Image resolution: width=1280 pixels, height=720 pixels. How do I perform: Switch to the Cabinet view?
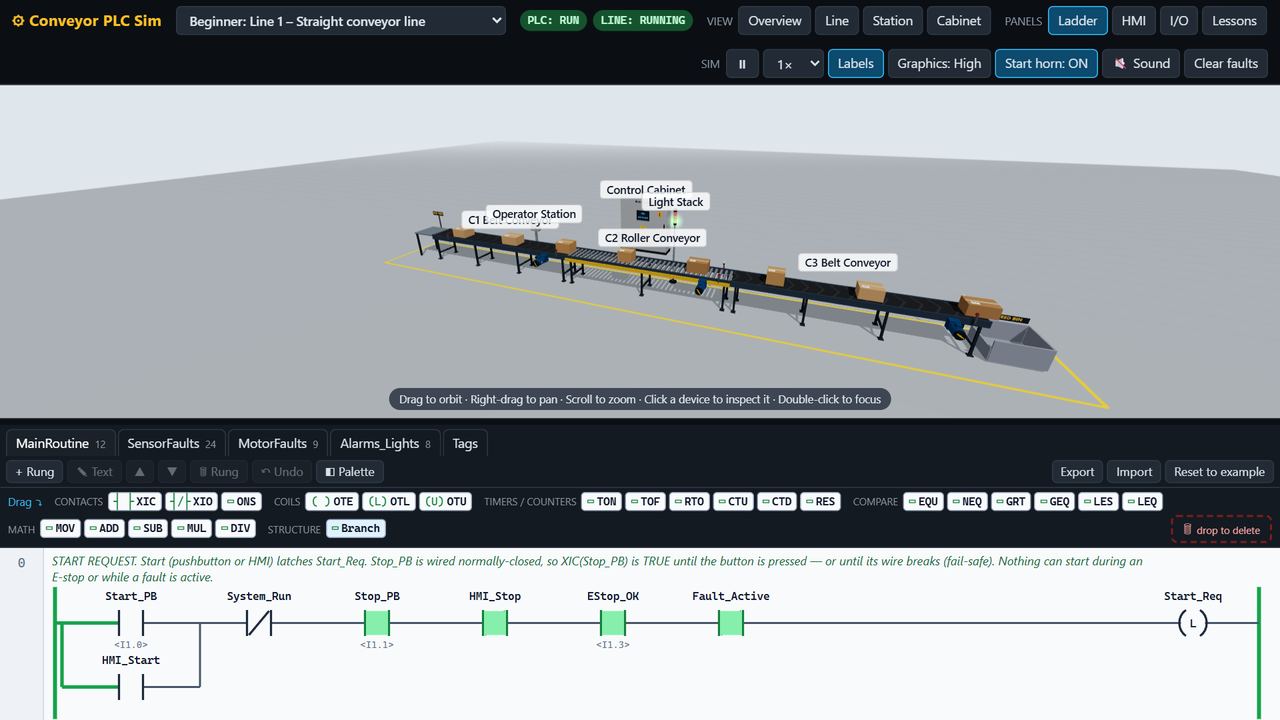(x=958, y=21)
